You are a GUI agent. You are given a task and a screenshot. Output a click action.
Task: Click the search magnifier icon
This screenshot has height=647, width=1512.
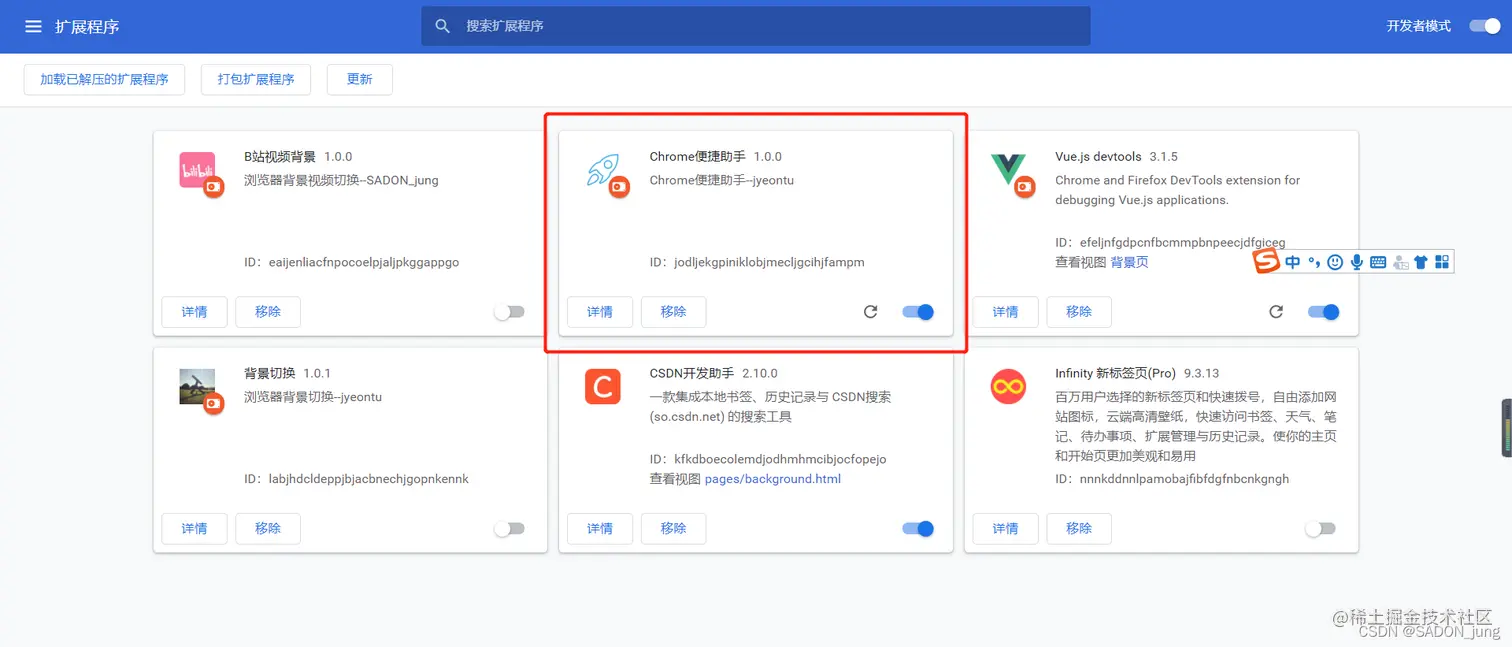tap(443, 26)
